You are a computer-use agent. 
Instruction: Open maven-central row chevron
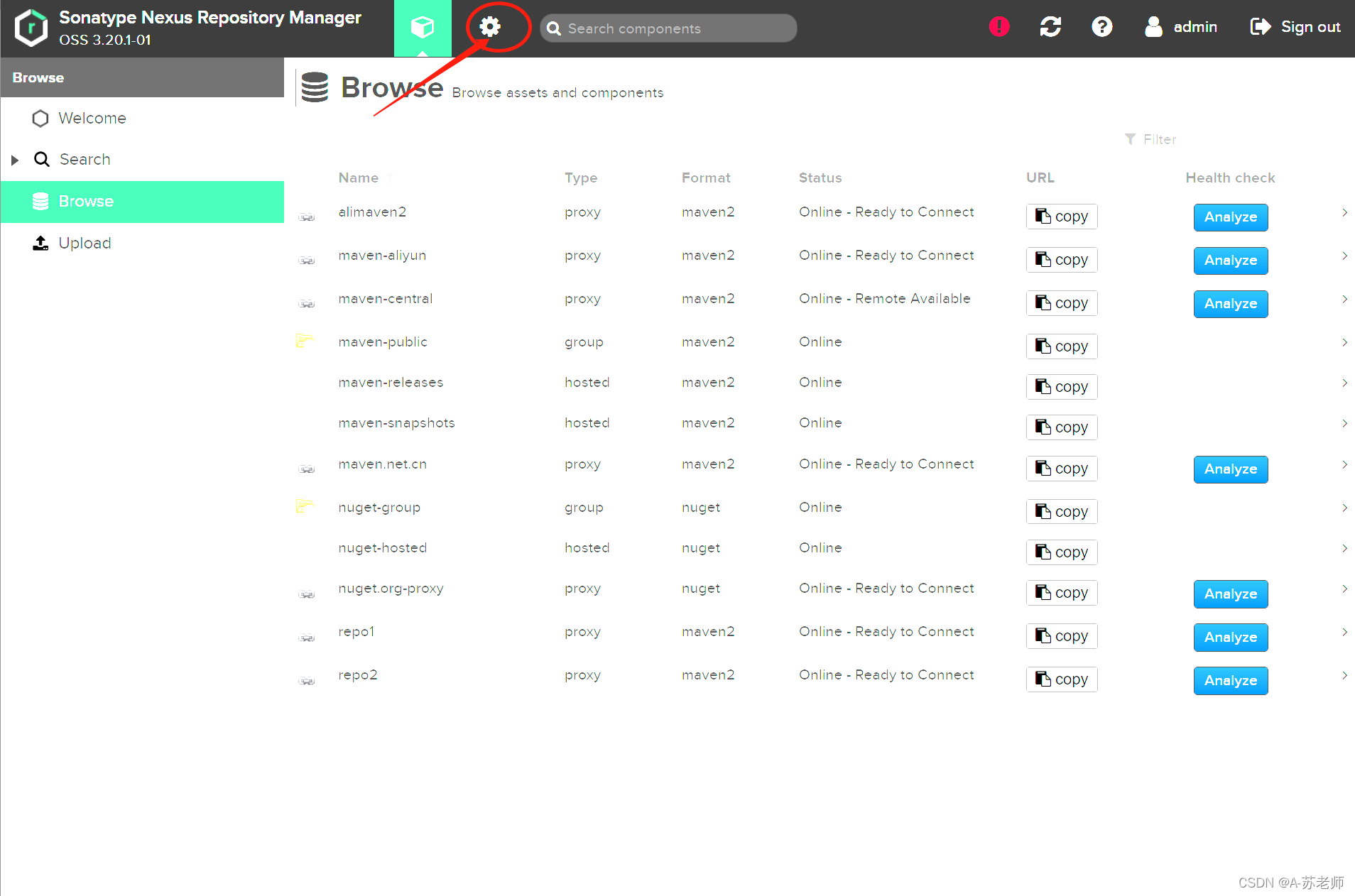[x=1344, y=299]
